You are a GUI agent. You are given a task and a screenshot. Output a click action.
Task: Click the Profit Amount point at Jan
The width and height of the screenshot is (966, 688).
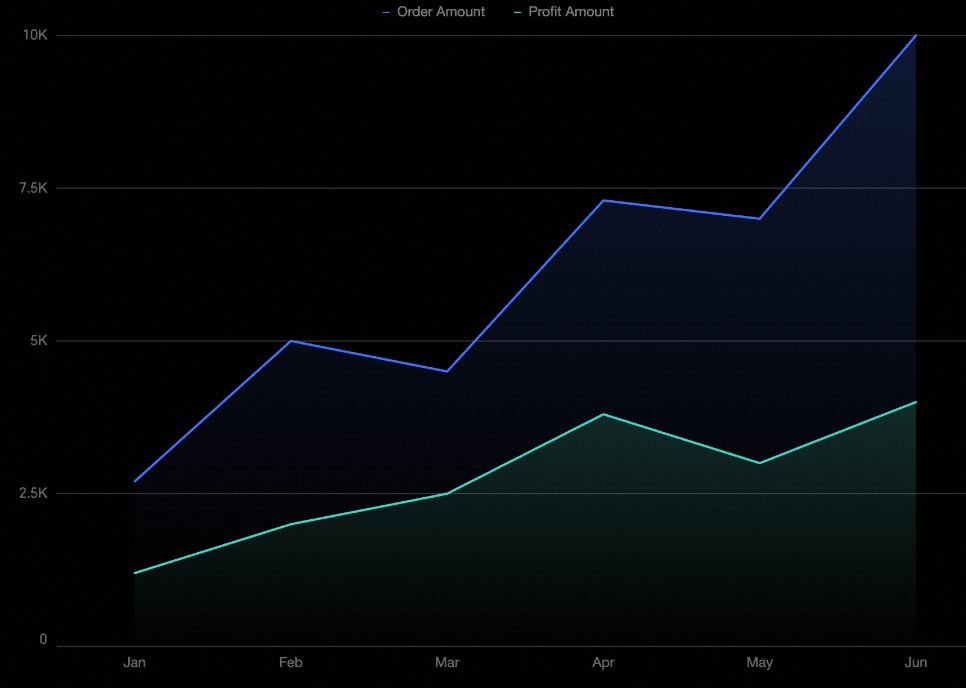point(134,573)
